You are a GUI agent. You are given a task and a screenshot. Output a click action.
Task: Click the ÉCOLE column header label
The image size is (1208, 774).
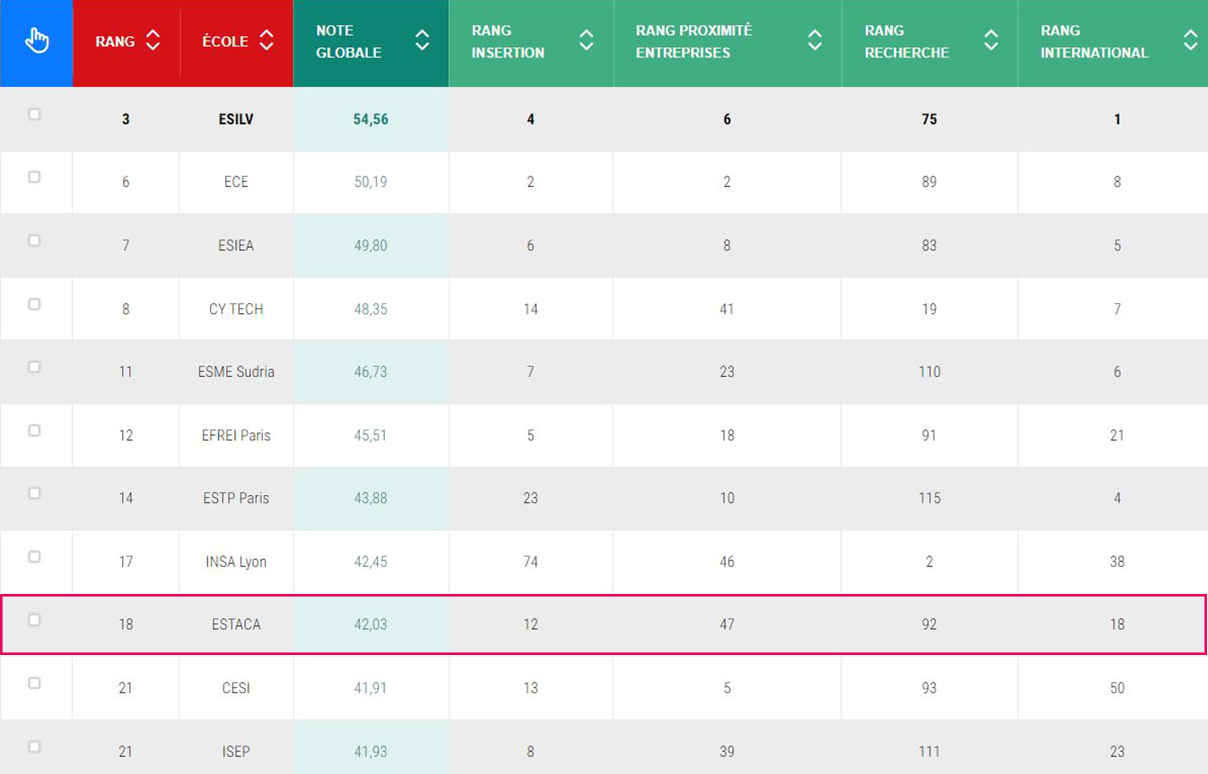[x=225, y=42]
